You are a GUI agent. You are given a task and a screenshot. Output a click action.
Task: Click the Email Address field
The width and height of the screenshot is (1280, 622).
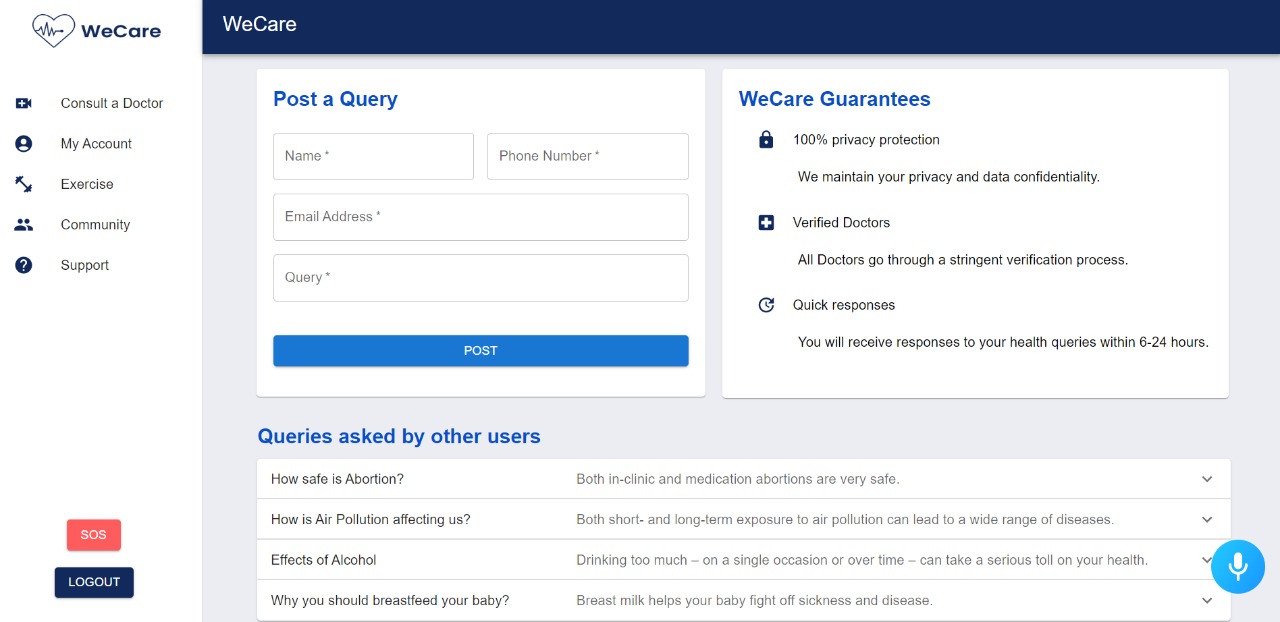point(481,217)
